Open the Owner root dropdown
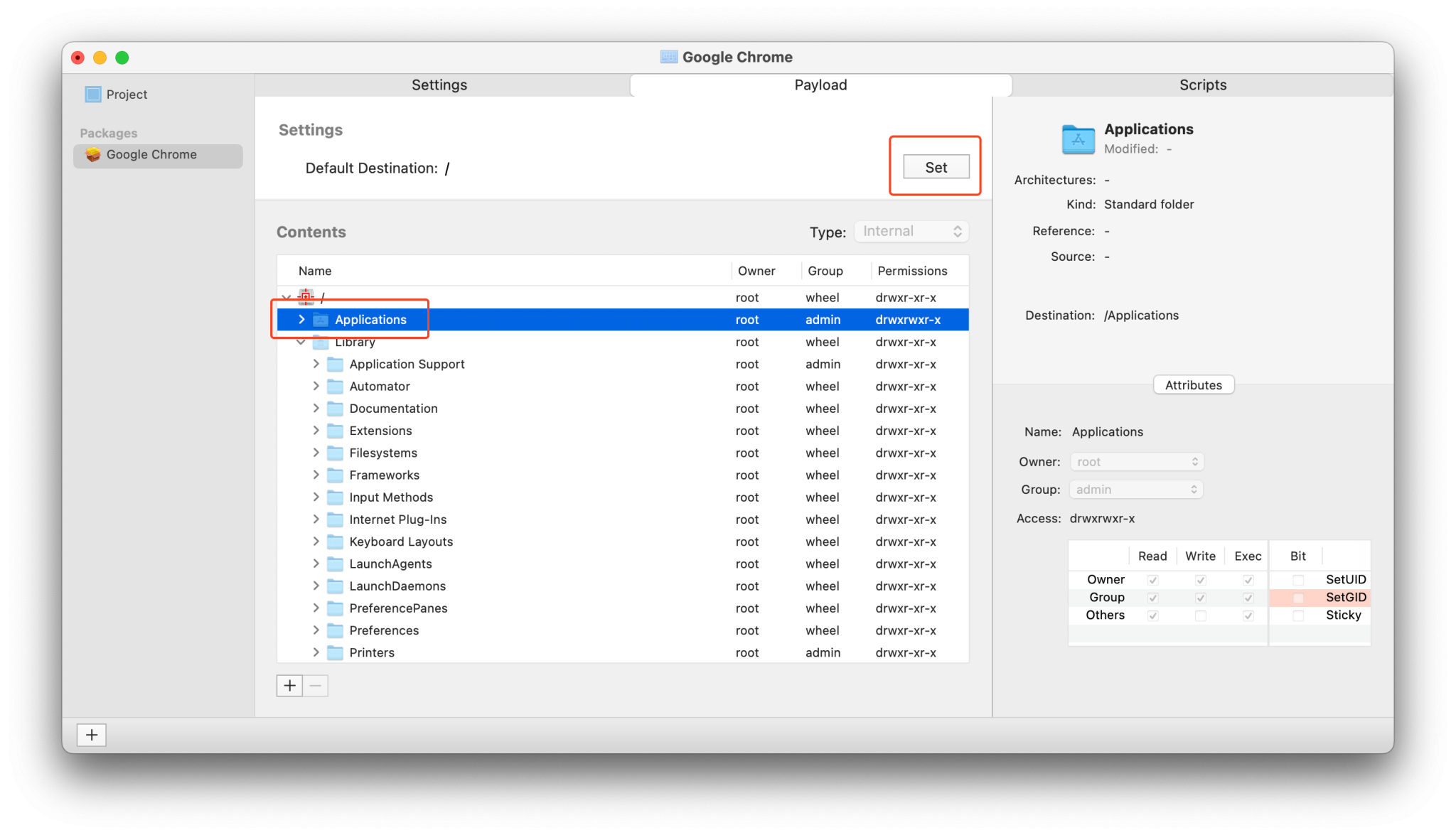This screenshot has width=1456, height=835. (1136, 462)
